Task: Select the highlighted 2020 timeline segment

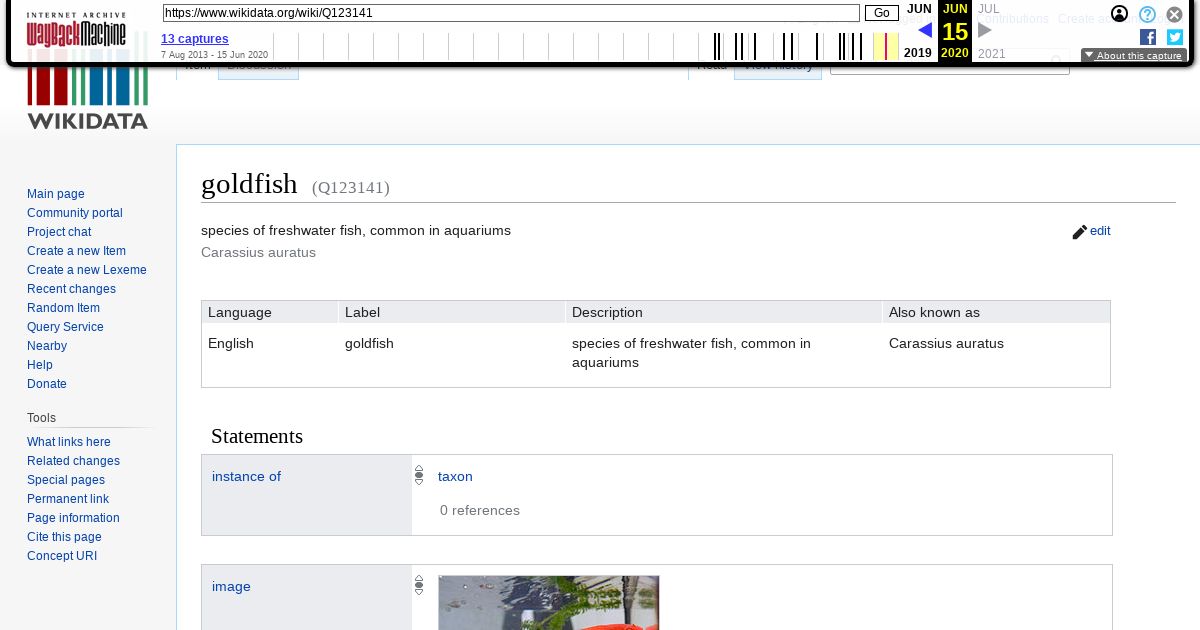Action: [x=885, y=46]
